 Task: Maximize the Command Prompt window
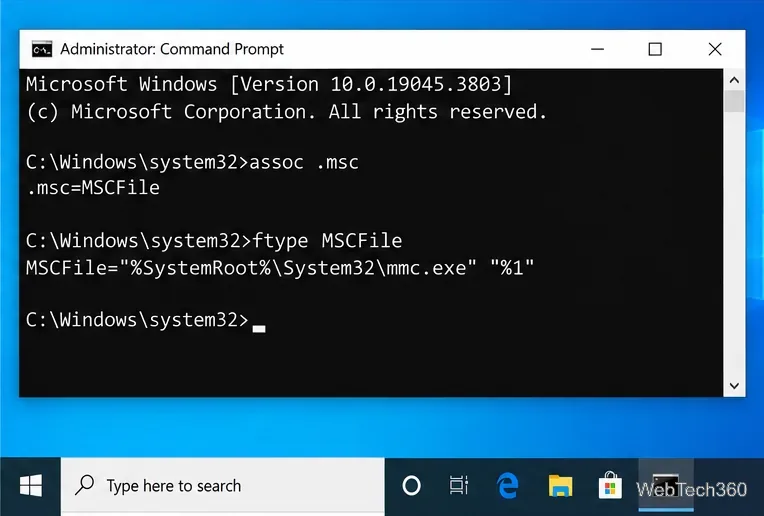coord(655,49)
